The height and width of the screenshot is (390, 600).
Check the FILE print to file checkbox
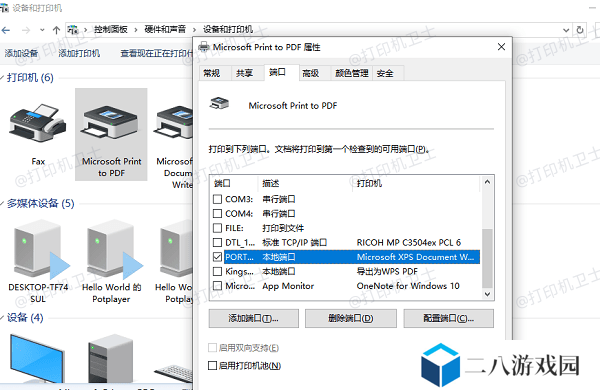click(x=217, y=228)
